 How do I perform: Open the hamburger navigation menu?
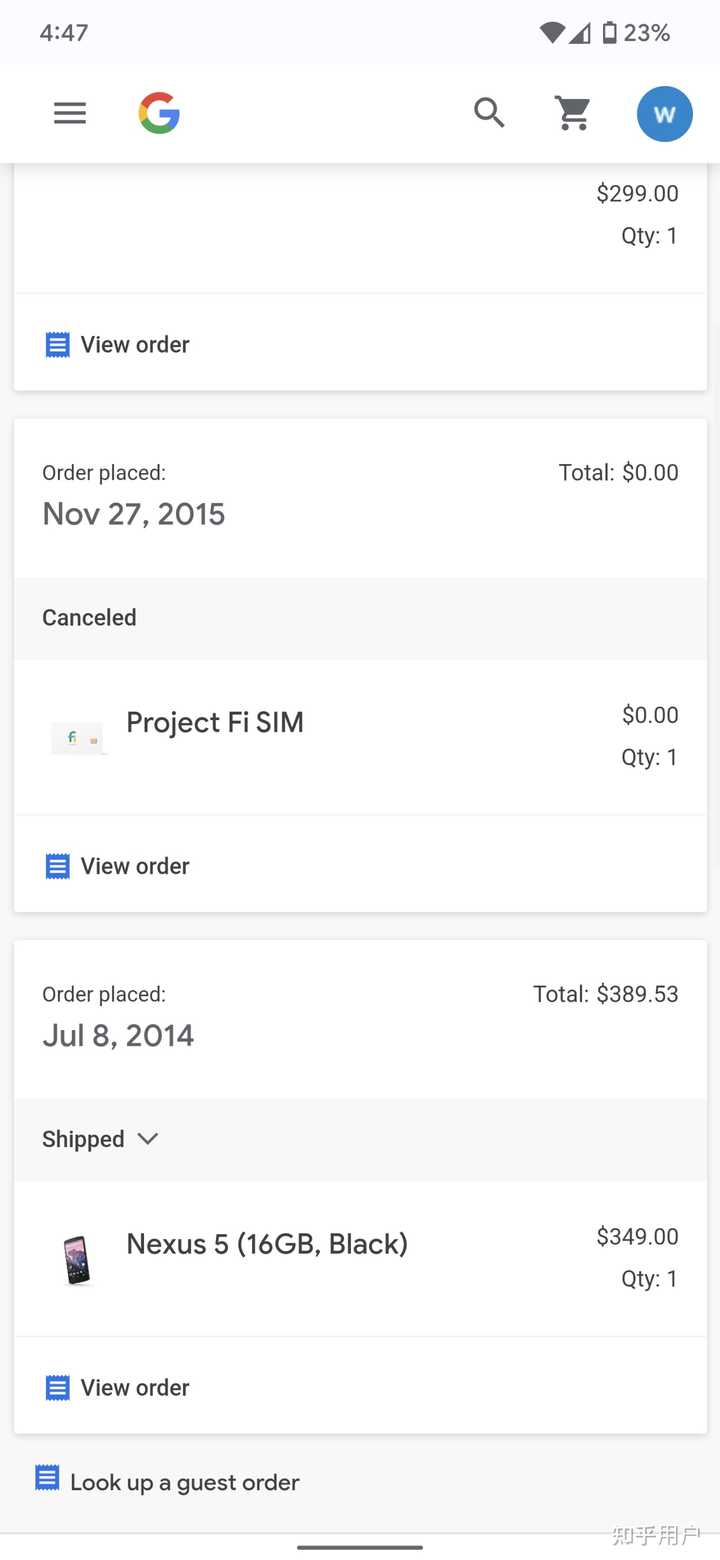70,113
